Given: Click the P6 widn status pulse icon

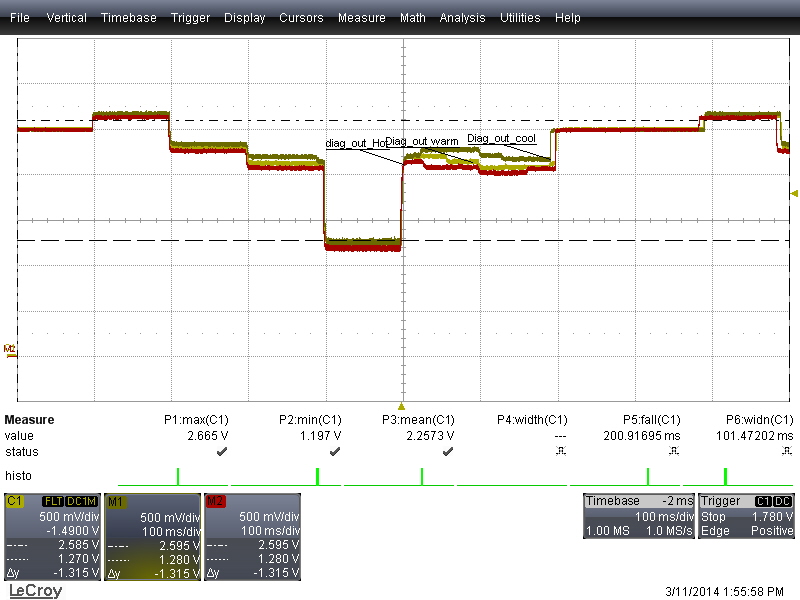Looking at the screenshot, I should click(787, 451).
